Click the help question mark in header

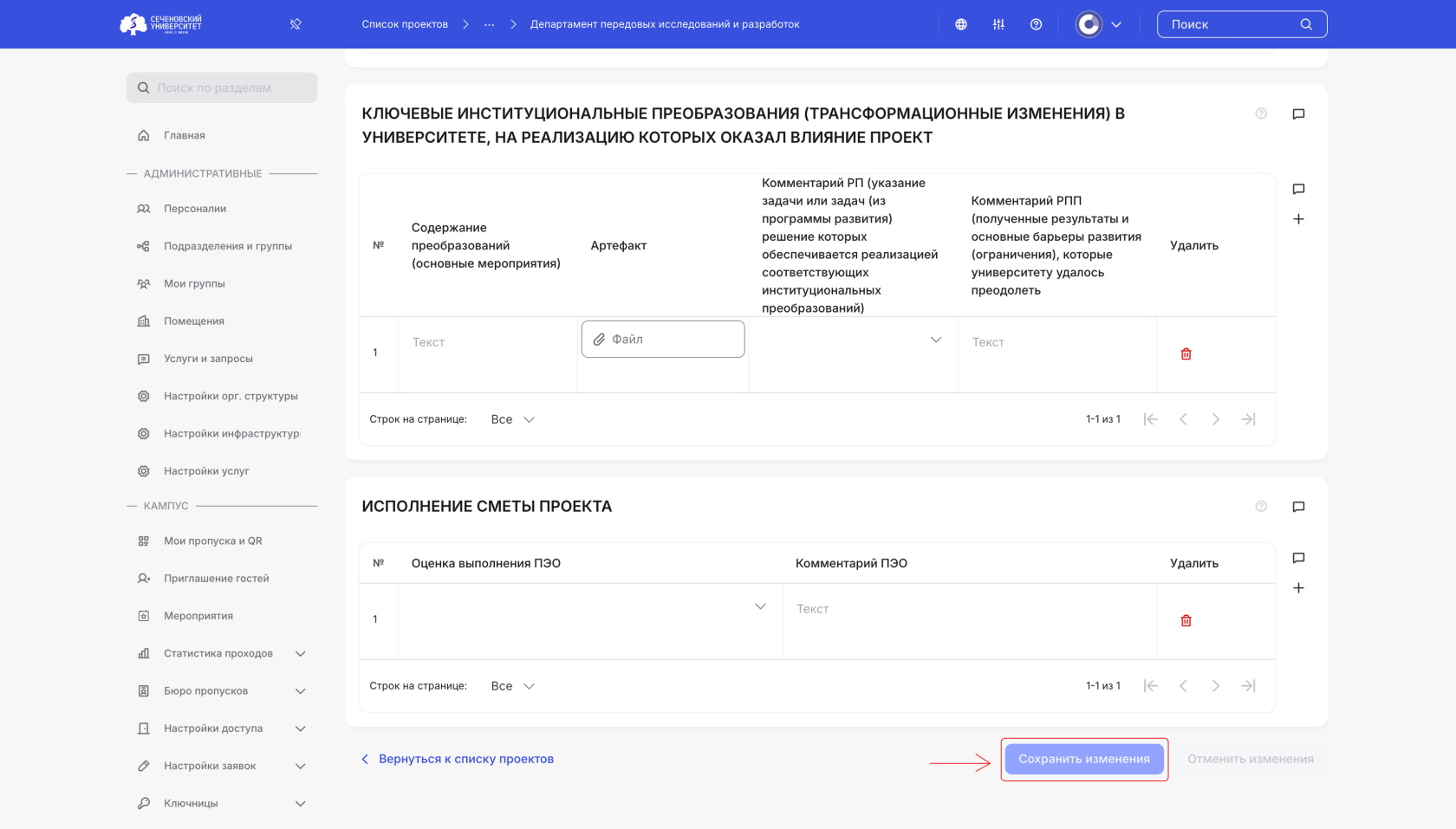point(1036,24)
